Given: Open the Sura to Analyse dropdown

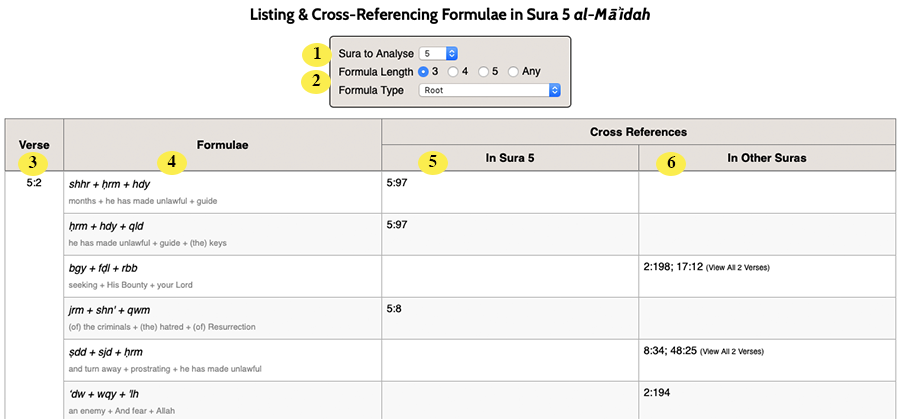Looking at the screenshot, I should pyautogui.click(x=438, y=53).
